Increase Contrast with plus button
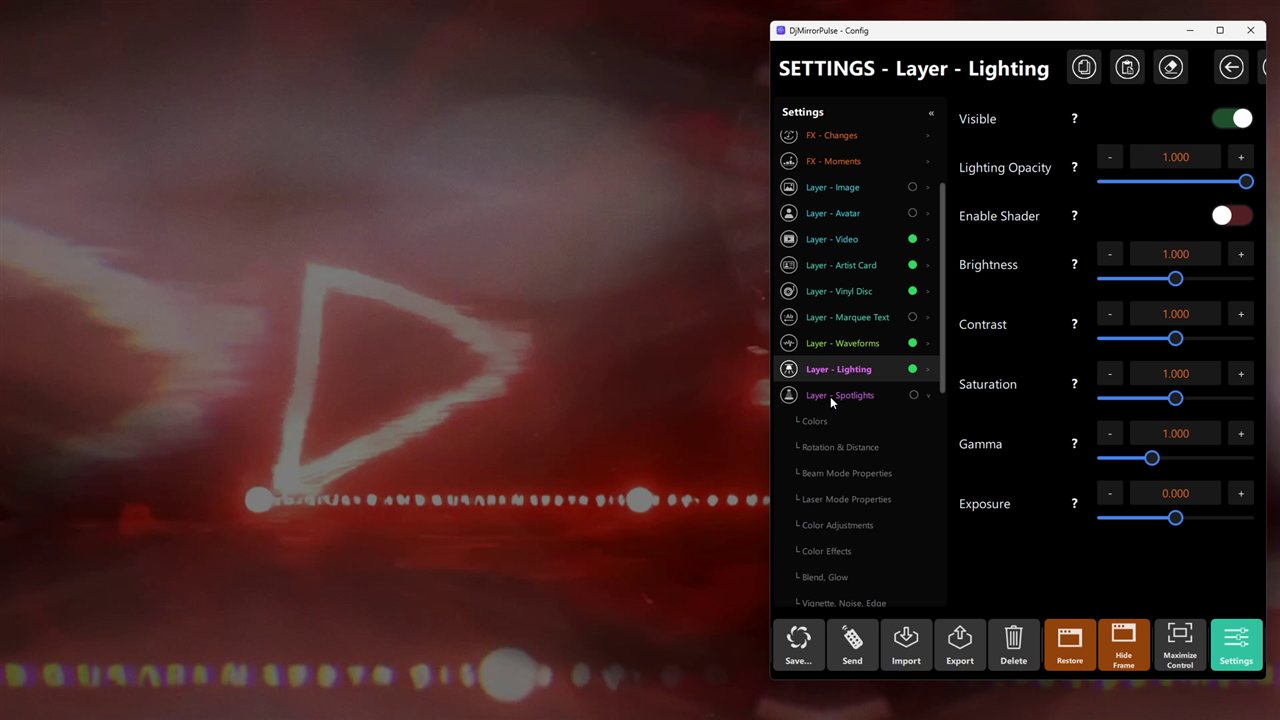Viewport: 1280px width, 720px height. pos(1241,314)
